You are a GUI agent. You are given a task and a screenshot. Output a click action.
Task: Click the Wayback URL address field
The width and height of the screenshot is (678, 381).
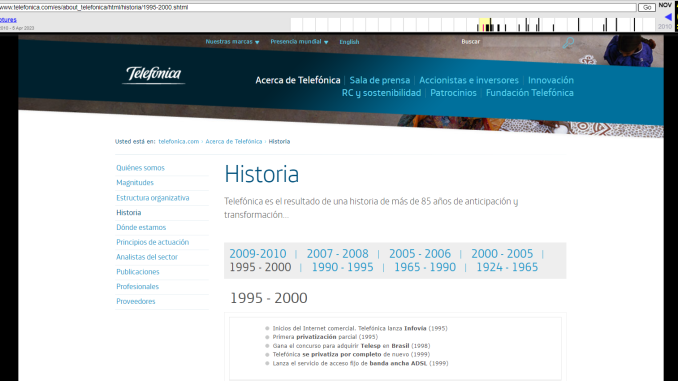point(318,7)
